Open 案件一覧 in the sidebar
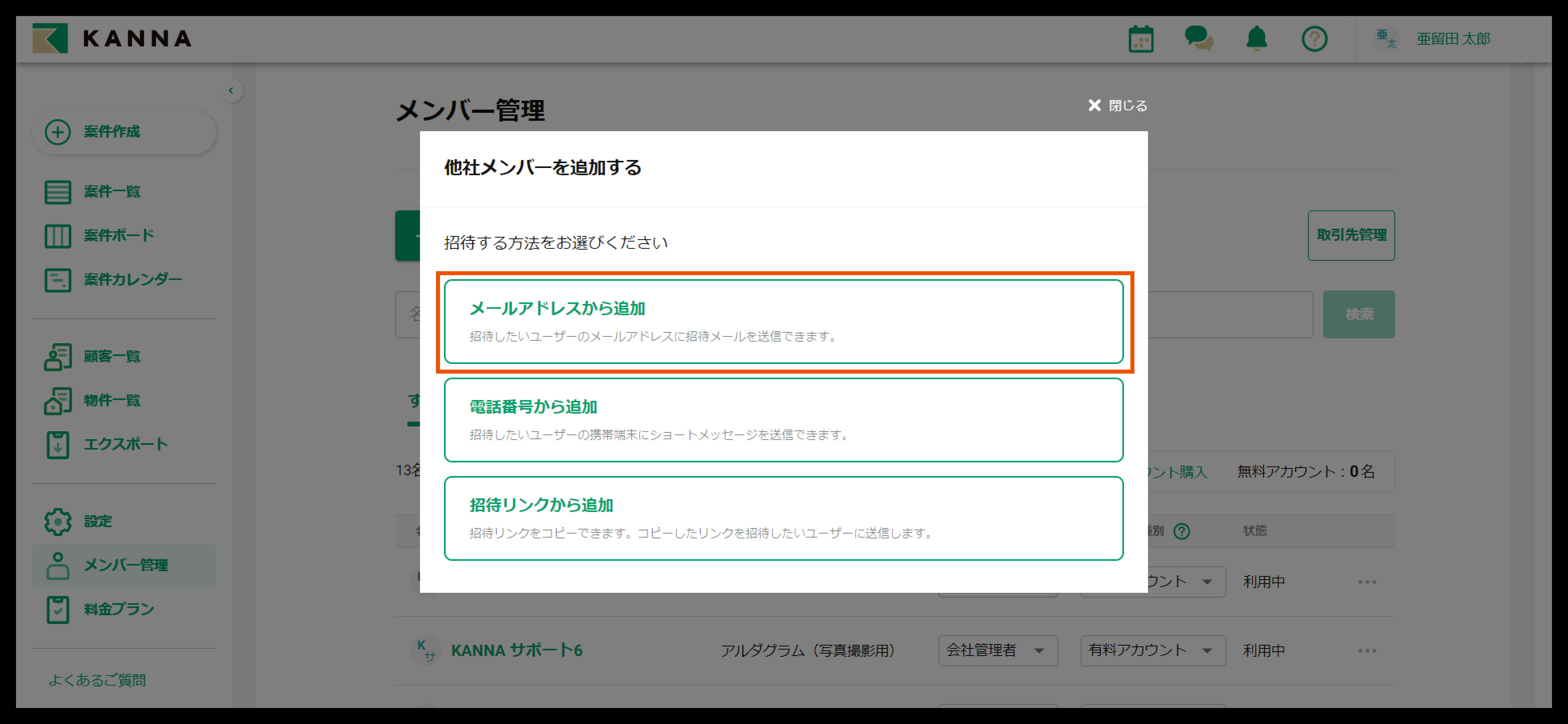 click(112, 192)
